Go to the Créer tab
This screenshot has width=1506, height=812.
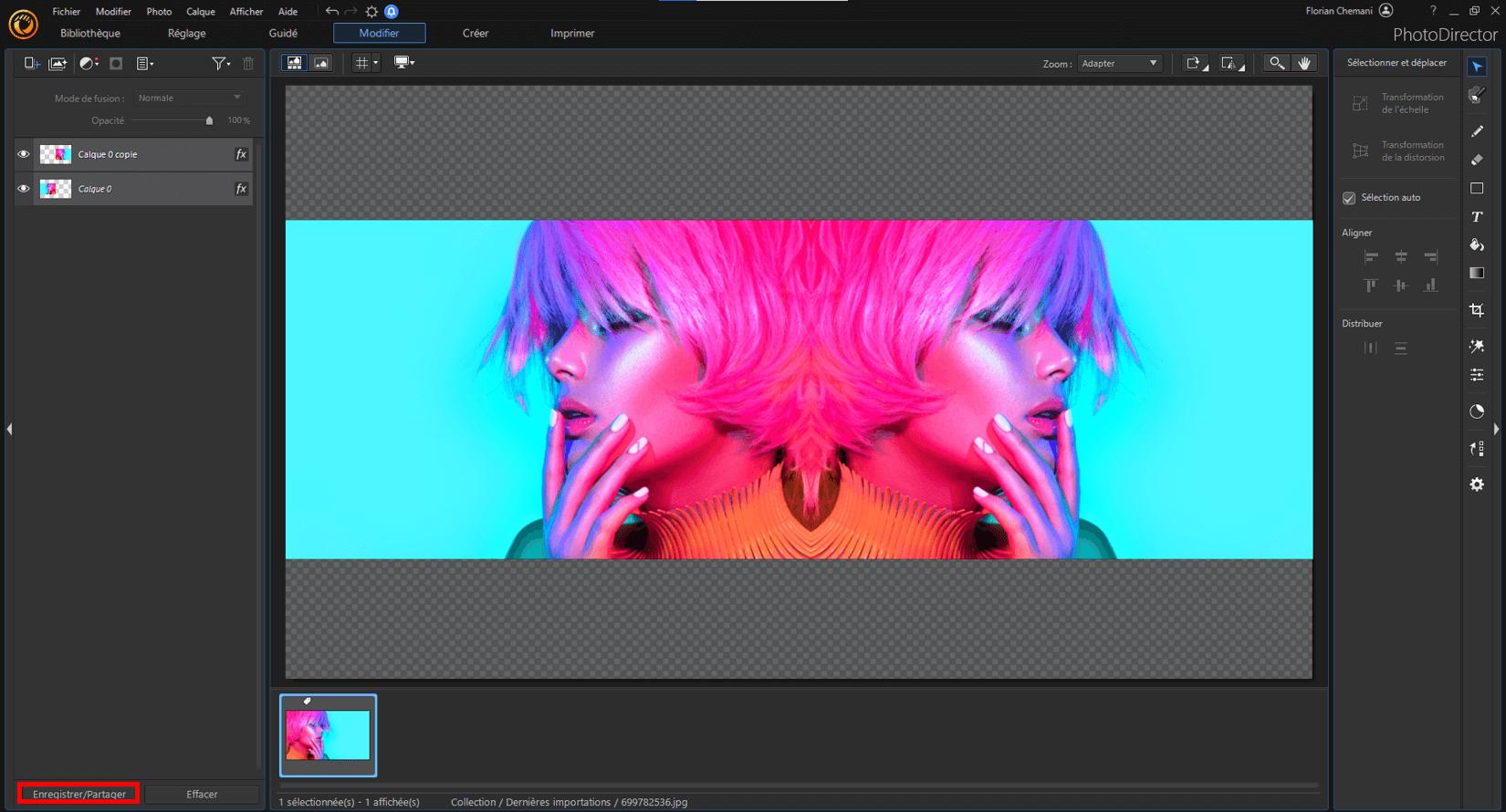(x=476, y=33)
